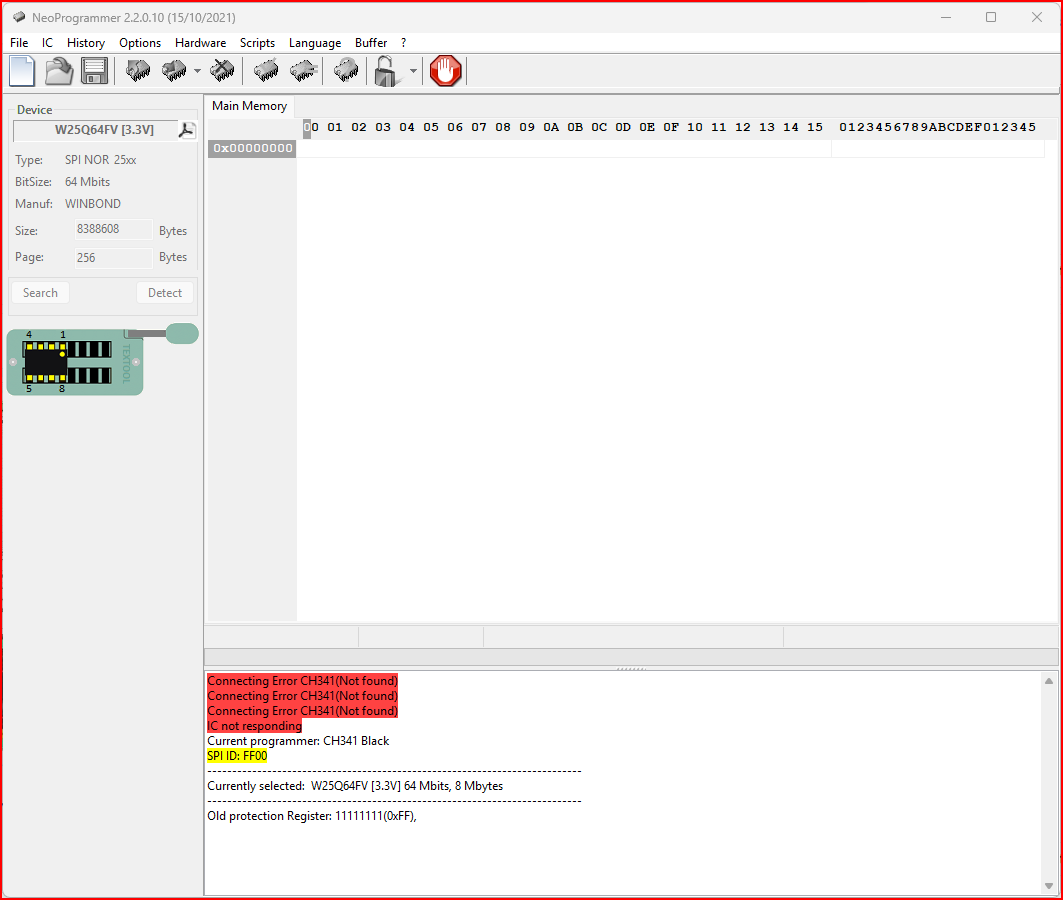Image resolution: width=1063 pixels, height=900 pixels.
Task: Save buffer using floppy disk icon
Action: 94,71
